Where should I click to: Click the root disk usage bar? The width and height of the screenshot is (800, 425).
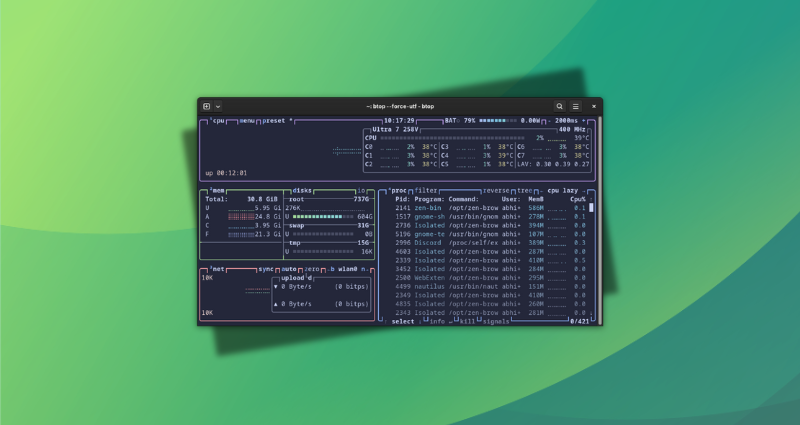(x=322, y=217)
